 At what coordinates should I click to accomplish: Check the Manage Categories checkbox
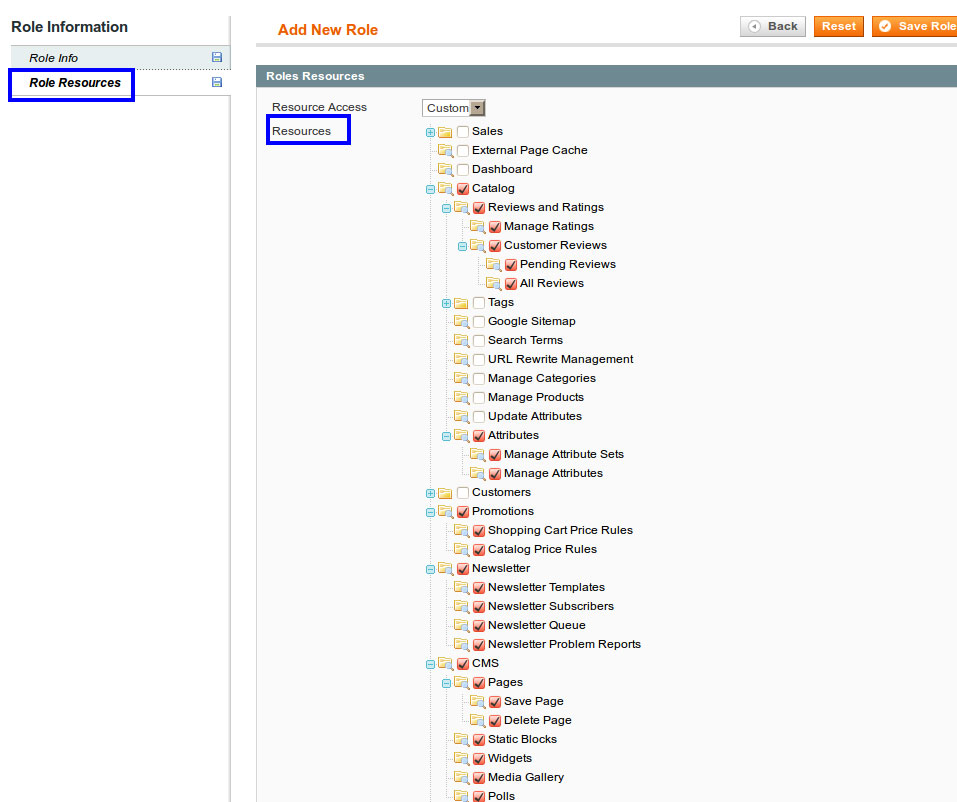(479, 379)
